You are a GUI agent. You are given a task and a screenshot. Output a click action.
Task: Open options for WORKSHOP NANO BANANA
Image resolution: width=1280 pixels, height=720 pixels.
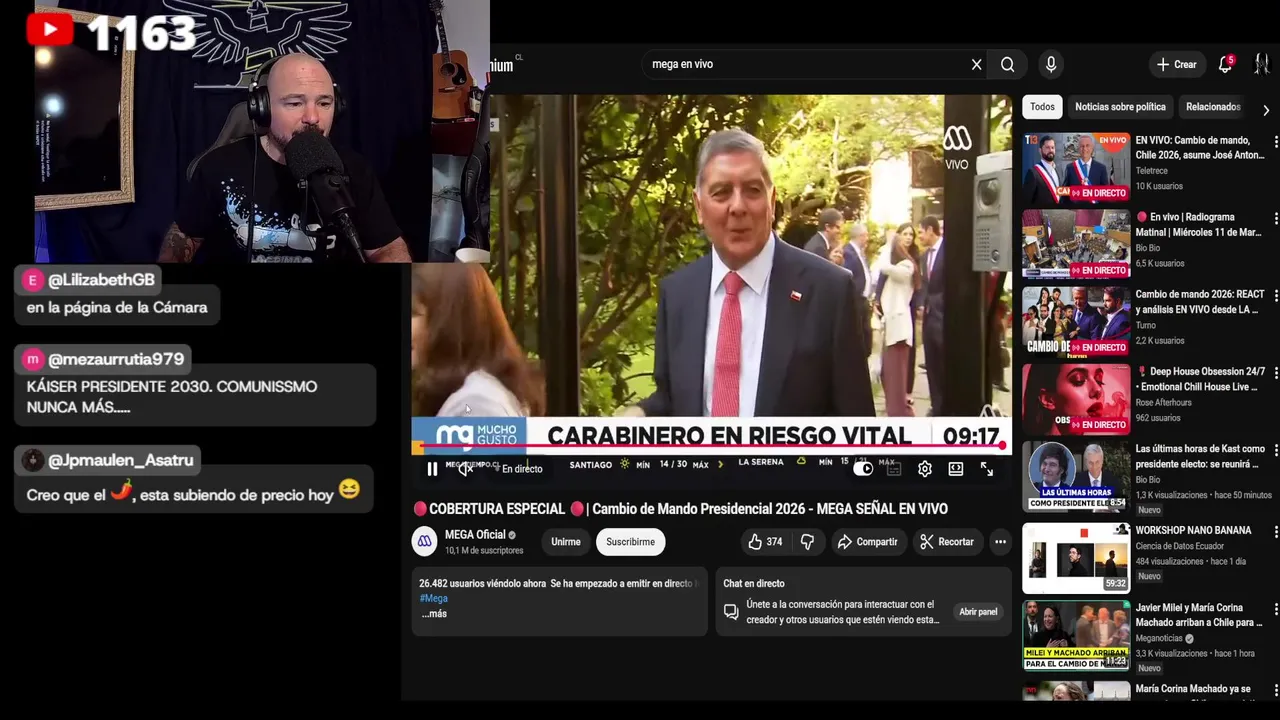1275,532
